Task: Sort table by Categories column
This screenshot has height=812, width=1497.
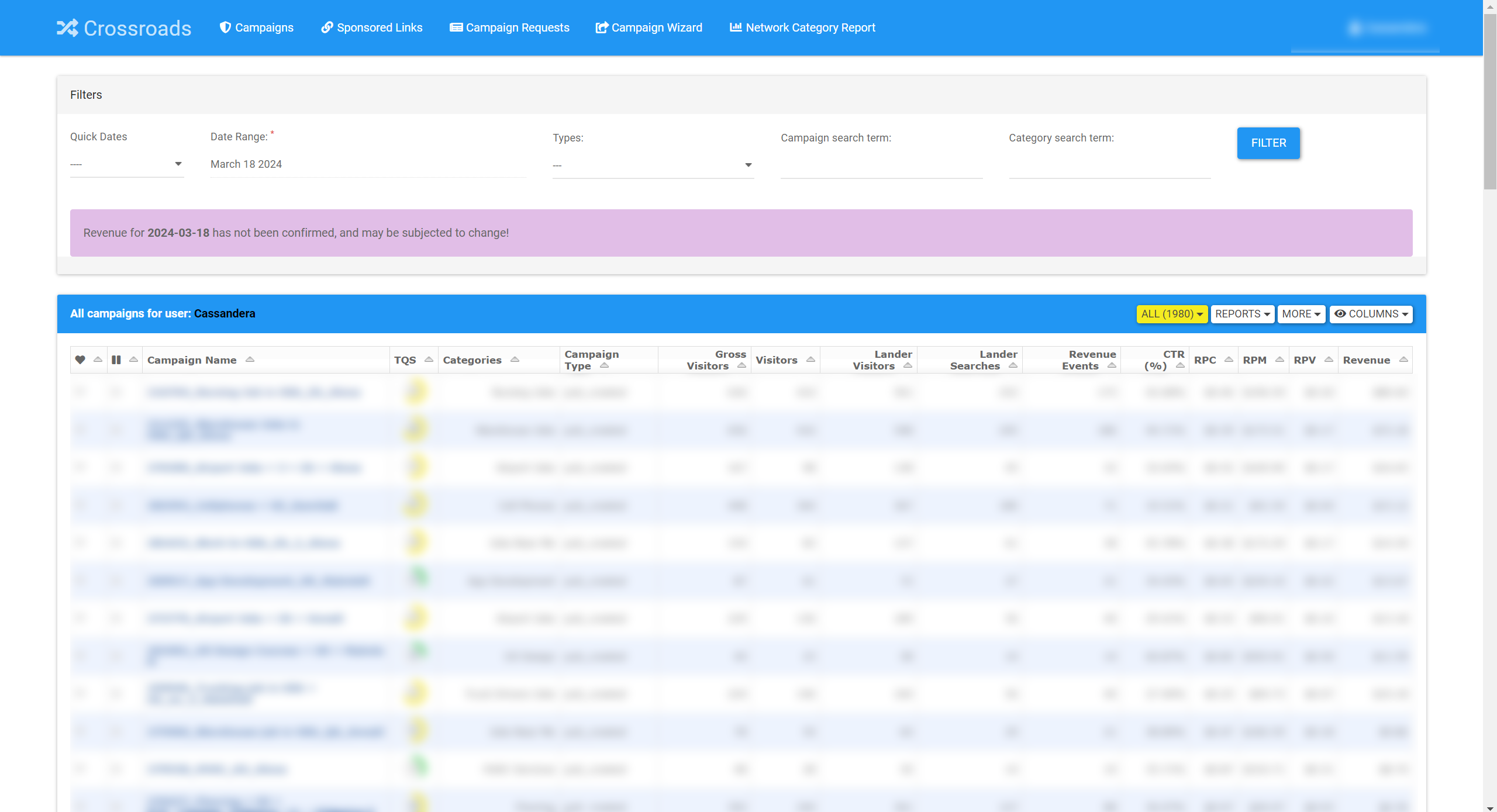Action: coord(499,360)
